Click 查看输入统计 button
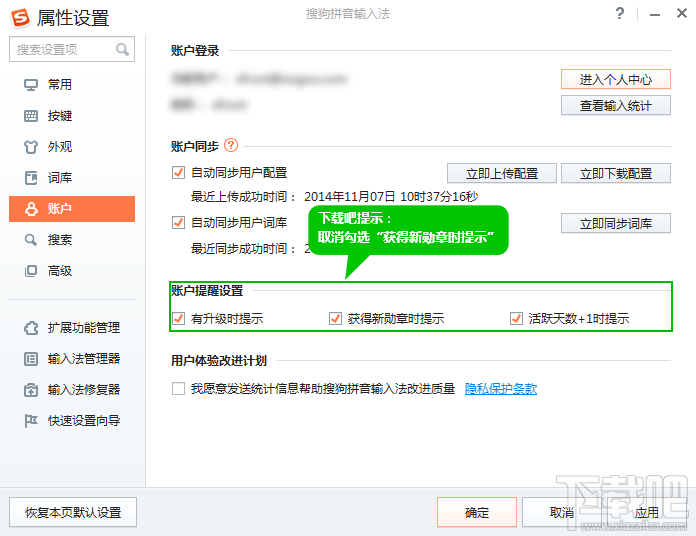696x536 pixels. [x=616, y=106]
